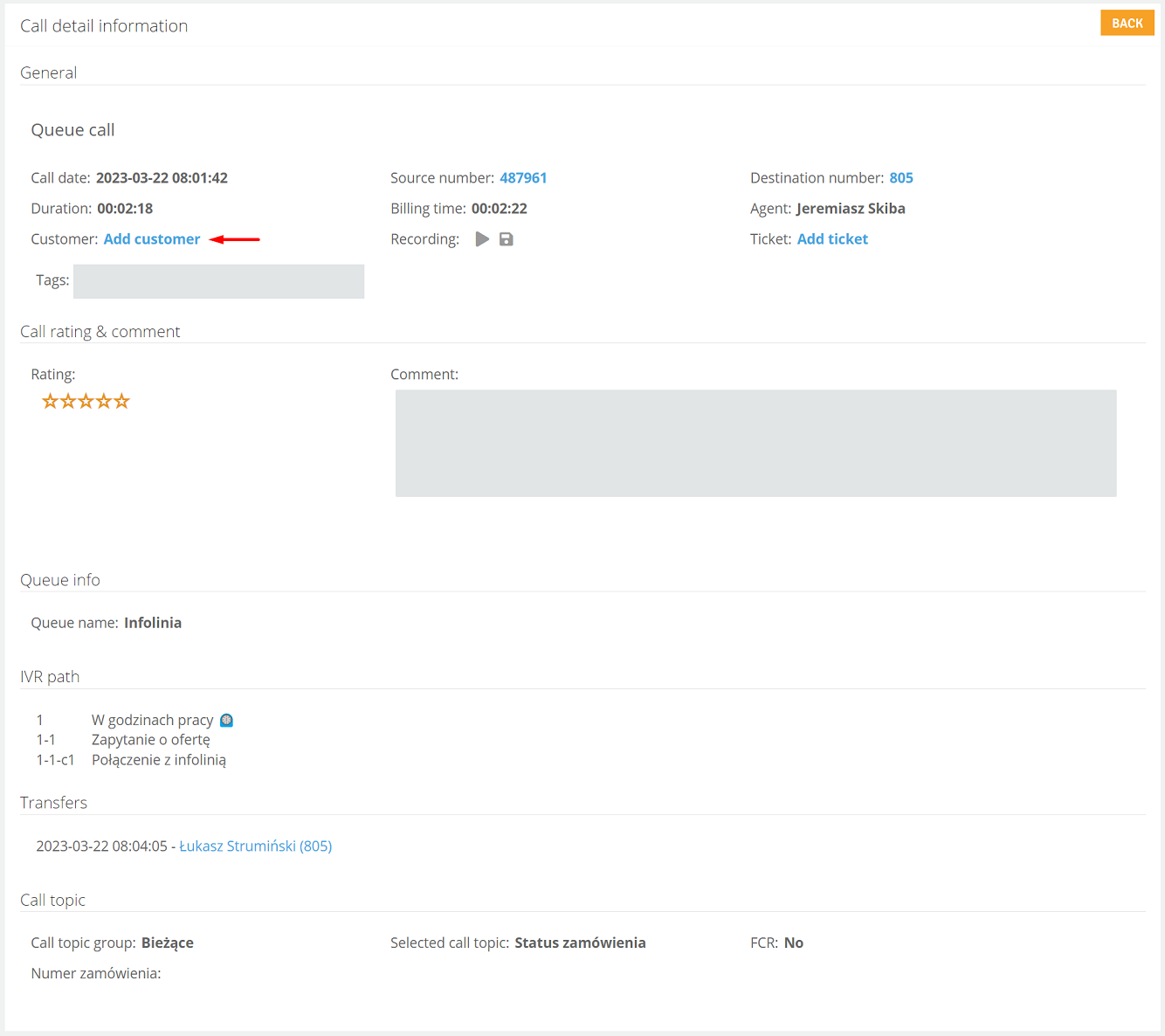Open the Add ticket link
Screen dimensions: 1165x1036
(x=832, y=239)
